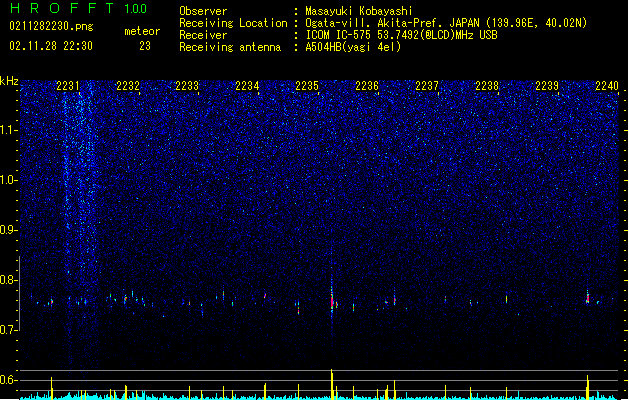Click the tallest yellow intensity peak after 2235
The height and width of the screenshot is (400, 629).
point(332,384)
